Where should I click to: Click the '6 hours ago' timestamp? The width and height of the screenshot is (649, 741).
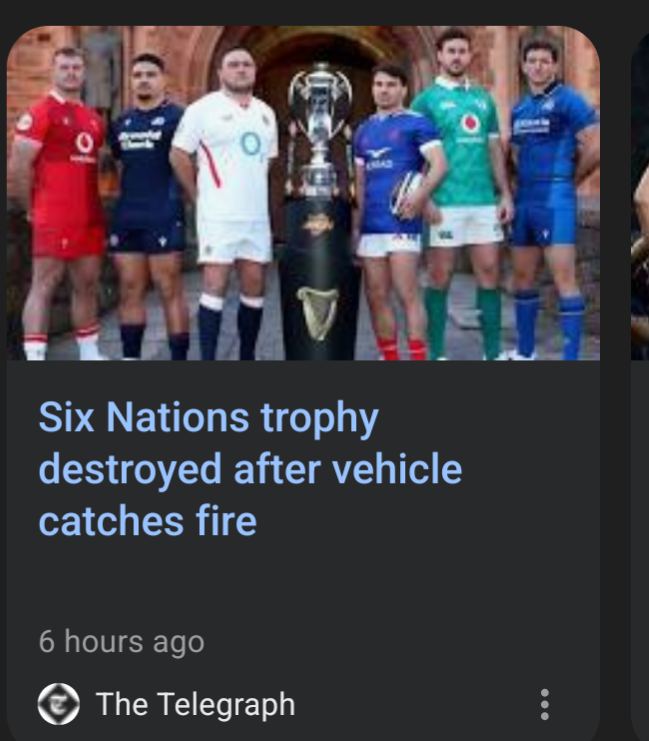click(x=121, y=641)
